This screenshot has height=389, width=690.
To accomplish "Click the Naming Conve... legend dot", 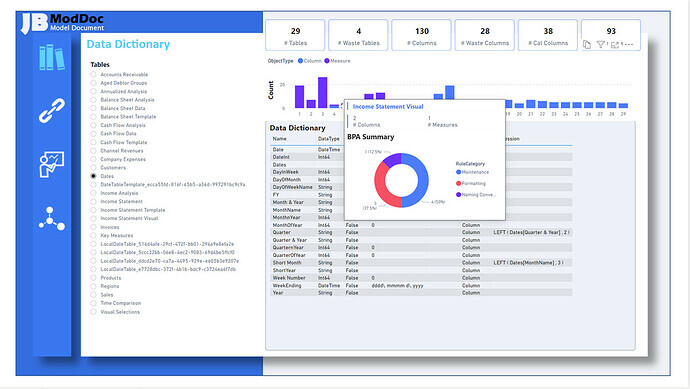I will coord(459,194).
